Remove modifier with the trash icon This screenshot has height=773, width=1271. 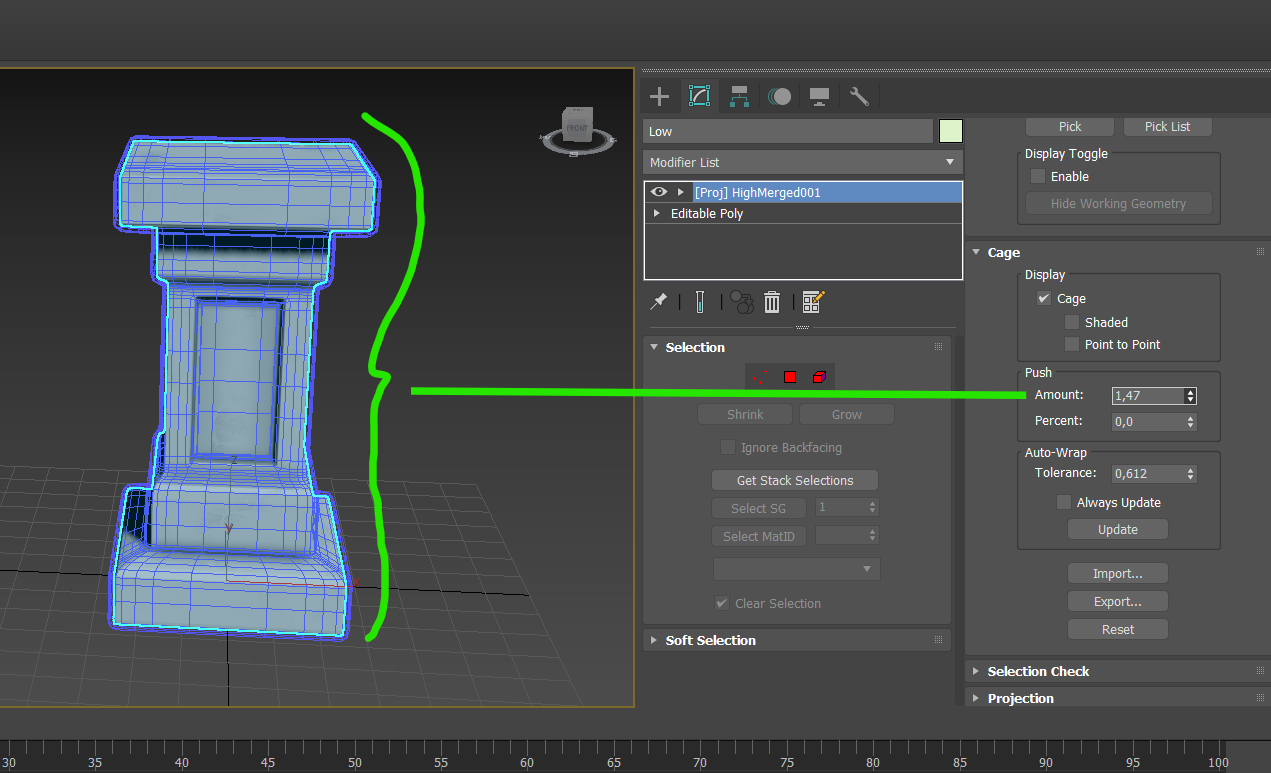772,302
